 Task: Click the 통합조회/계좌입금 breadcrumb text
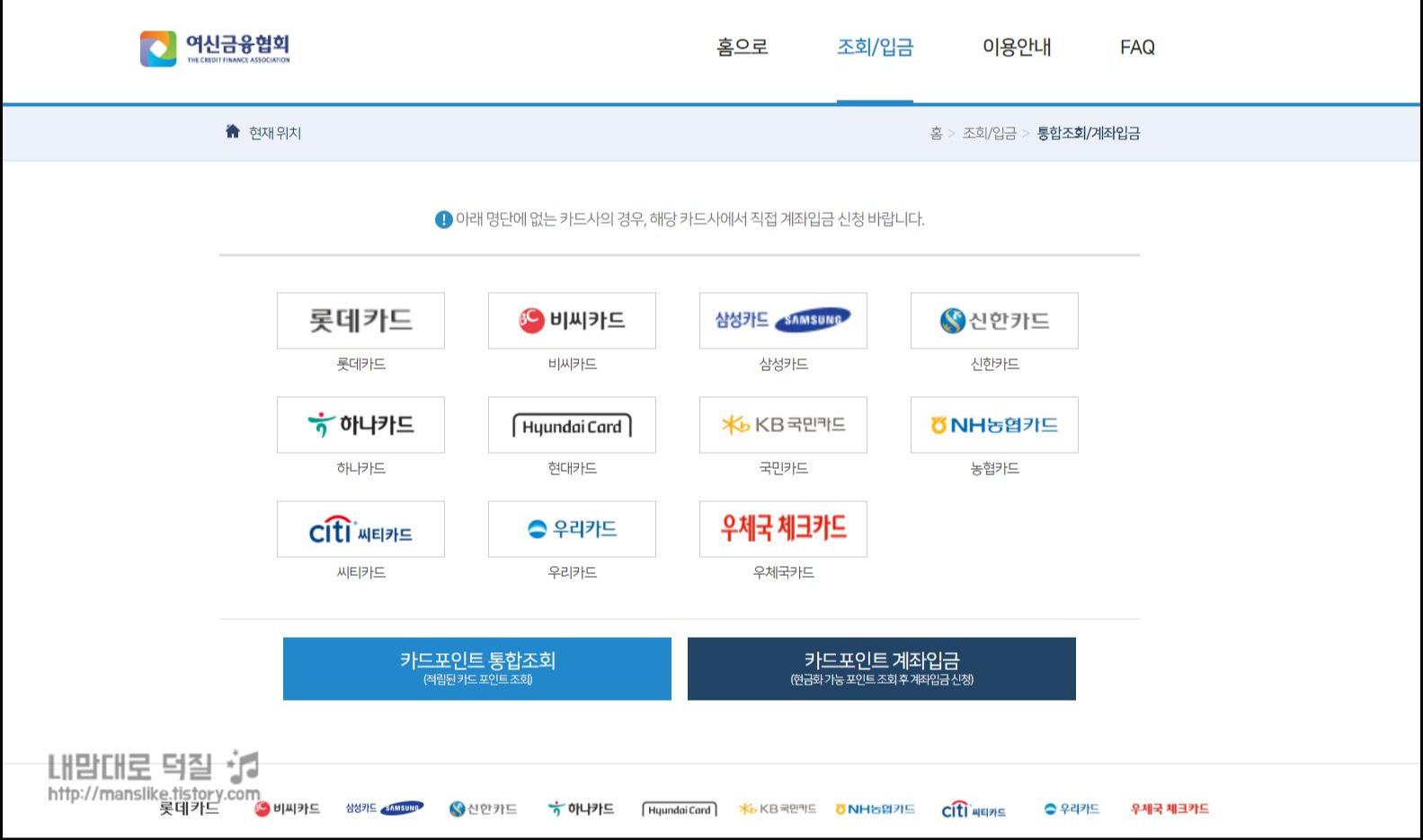coord(1088,133)
